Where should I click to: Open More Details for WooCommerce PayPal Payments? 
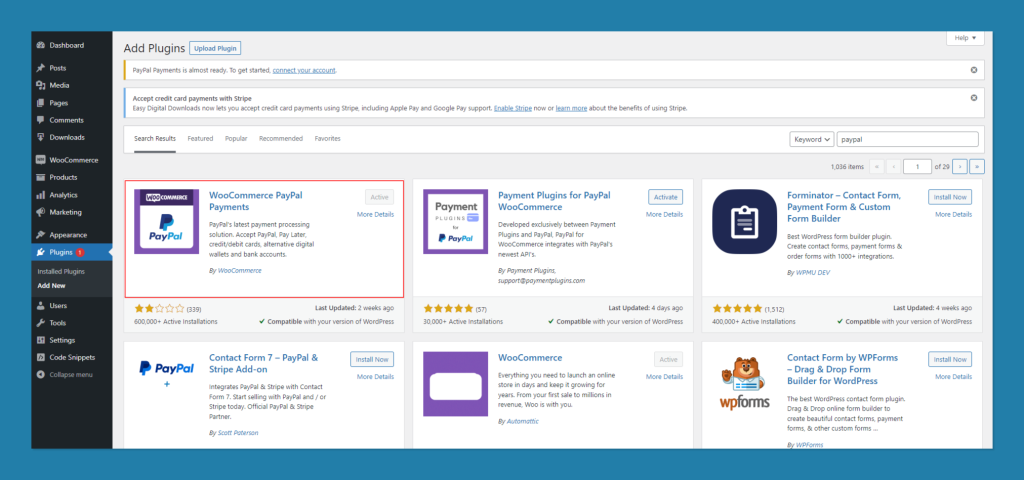[376, 214]
